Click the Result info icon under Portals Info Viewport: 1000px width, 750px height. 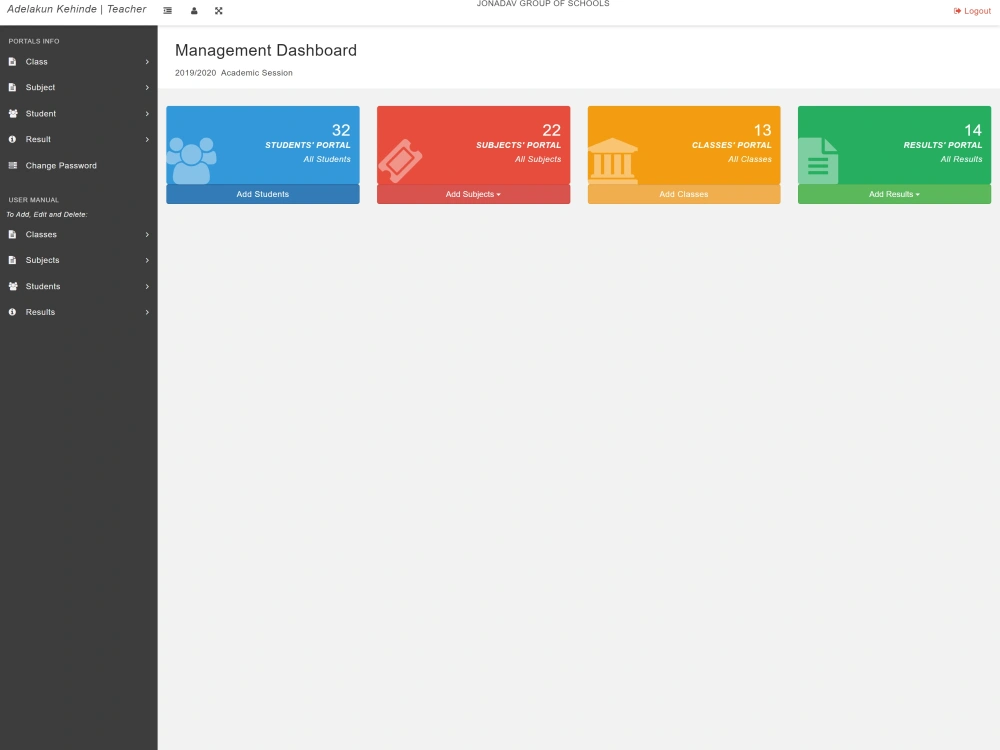[12, 139]
